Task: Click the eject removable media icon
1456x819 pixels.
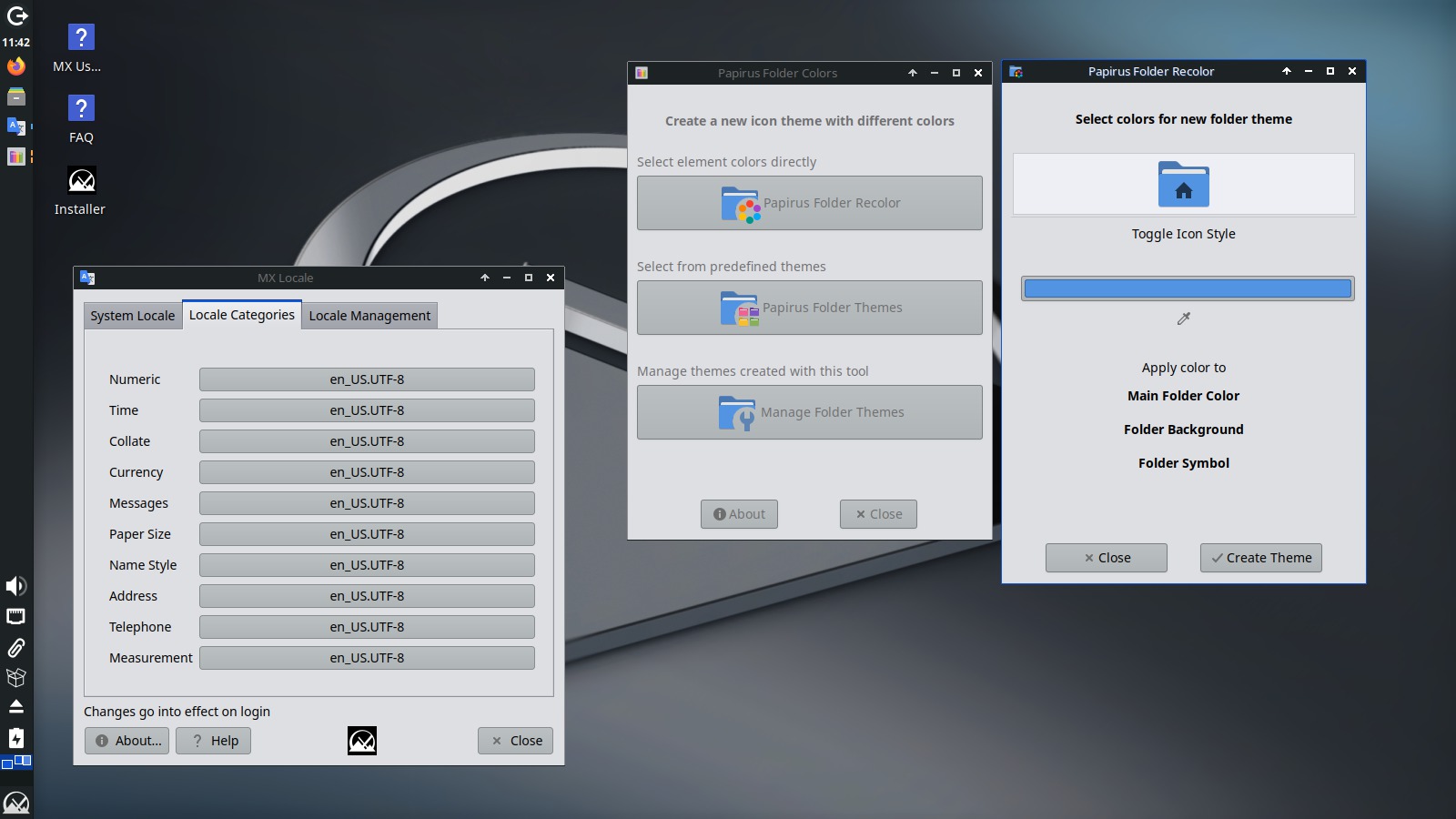Action: [x=16, y=707]
